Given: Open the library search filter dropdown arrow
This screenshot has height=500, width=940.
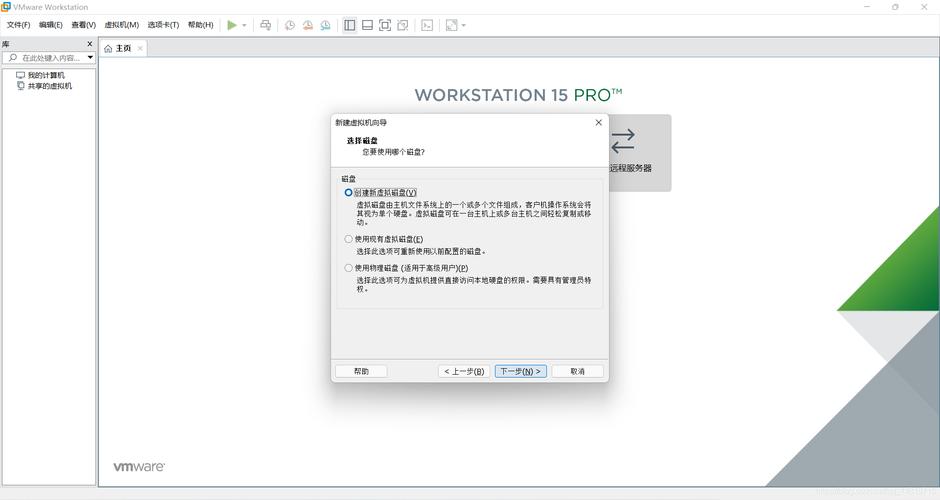Looking at the screenshot, I should pyautogui.click(x=90, y=58).
